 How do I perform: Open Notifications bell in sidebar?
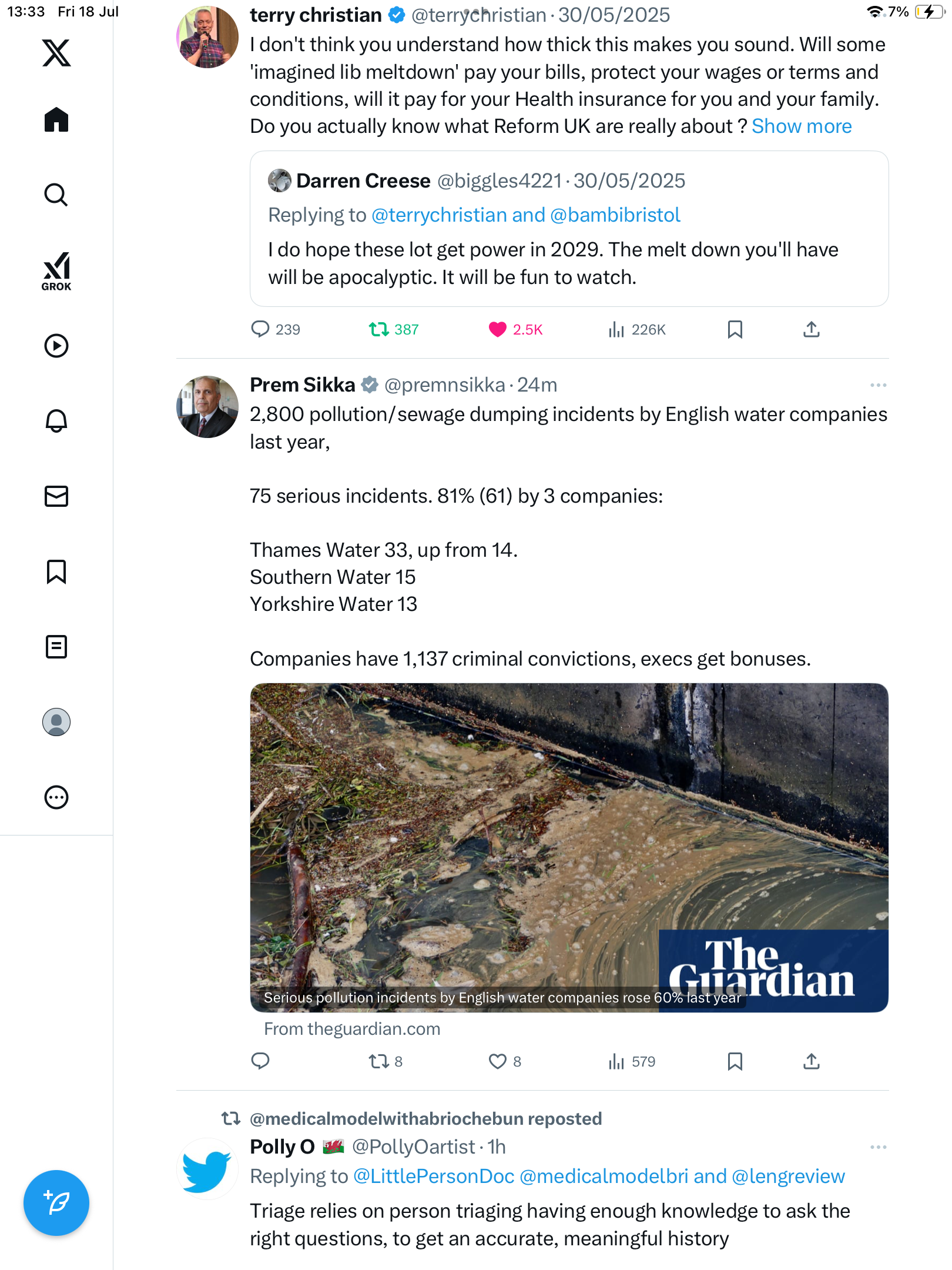click(x=56, y=420)
